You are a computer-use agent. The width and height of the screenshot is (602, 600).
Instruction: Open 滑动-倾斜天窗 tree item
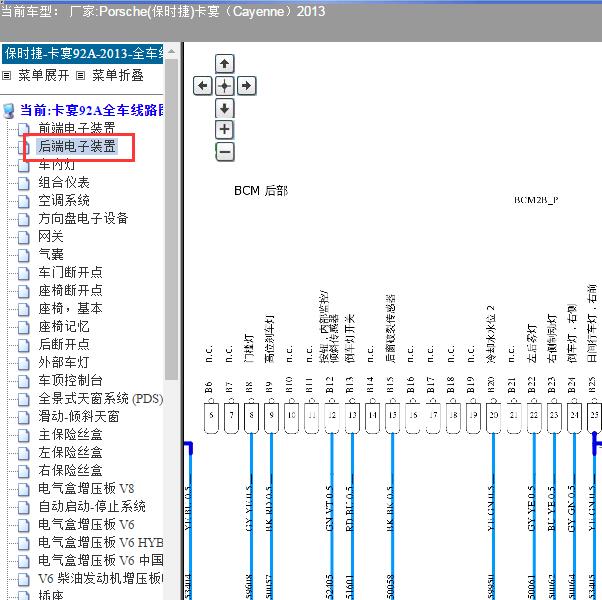click(x=79, y=417)
